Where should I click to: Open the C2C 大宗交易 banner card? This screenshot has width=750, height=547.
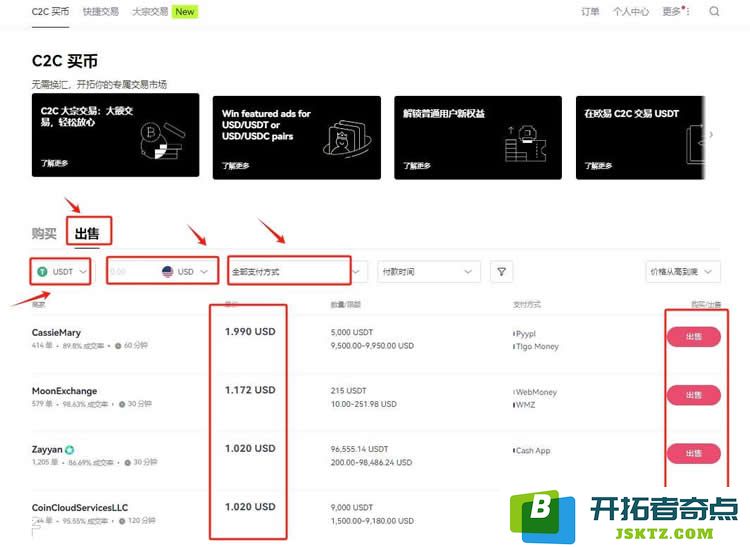click(x=115, y=135)
